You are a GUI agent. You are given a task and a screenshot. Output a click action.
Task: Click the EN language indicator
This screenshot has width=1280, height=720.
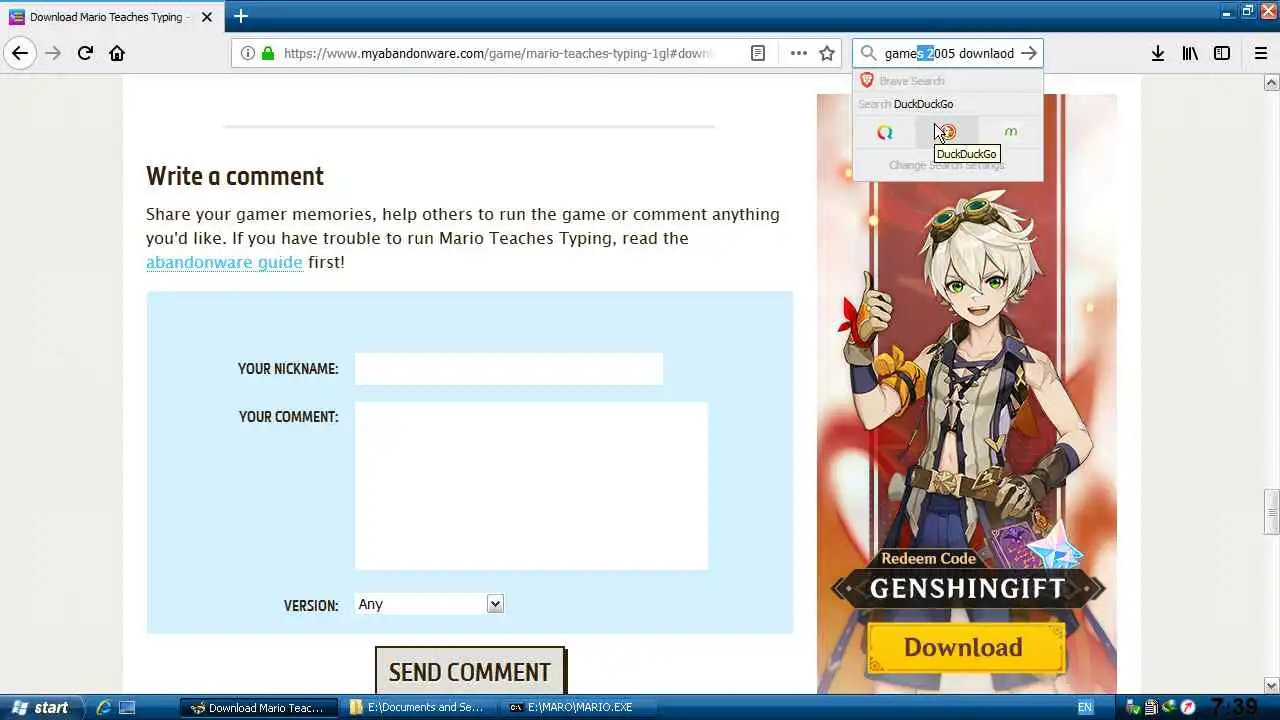coord(1085,707)
